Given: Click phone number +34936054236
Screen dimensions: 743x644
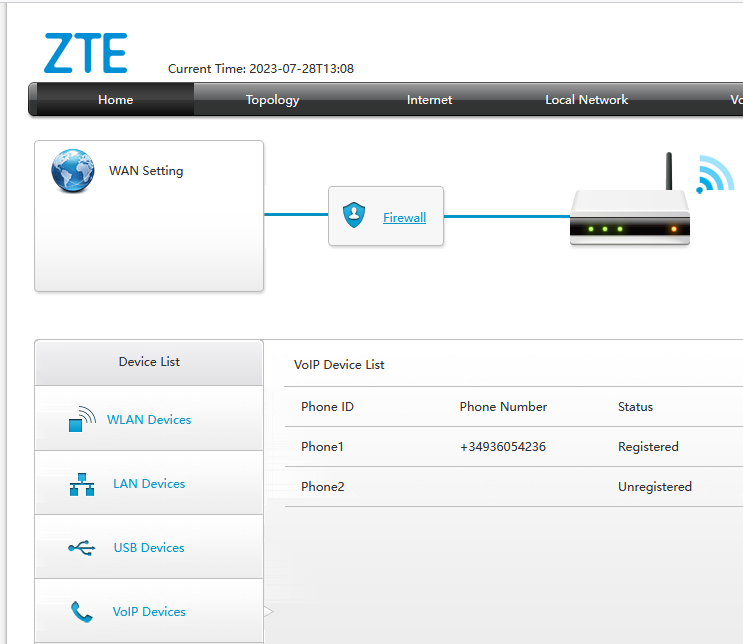Looking at the screenshot, I should tap(502, 447).
